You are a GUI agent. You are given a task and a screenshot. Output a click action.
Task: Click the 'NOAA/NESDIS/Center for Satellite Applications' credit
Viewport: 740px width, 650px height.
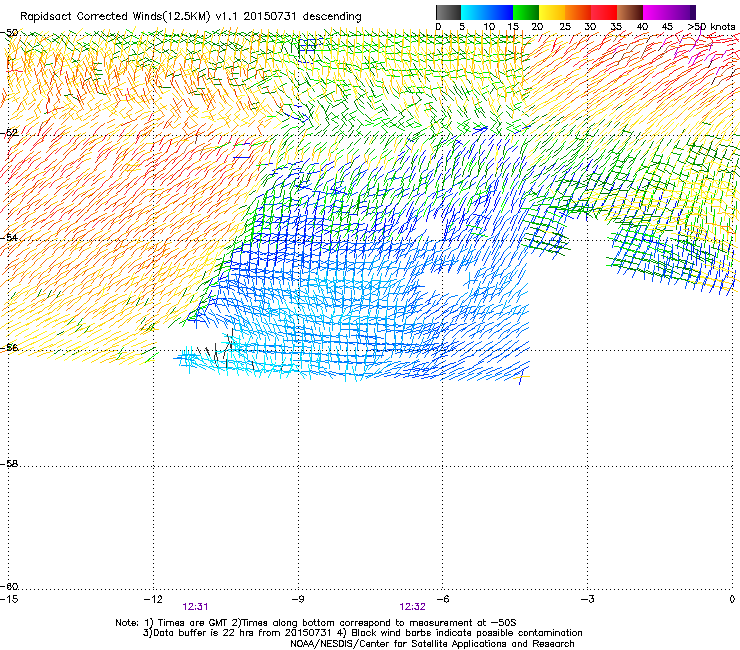click(432, 644)
